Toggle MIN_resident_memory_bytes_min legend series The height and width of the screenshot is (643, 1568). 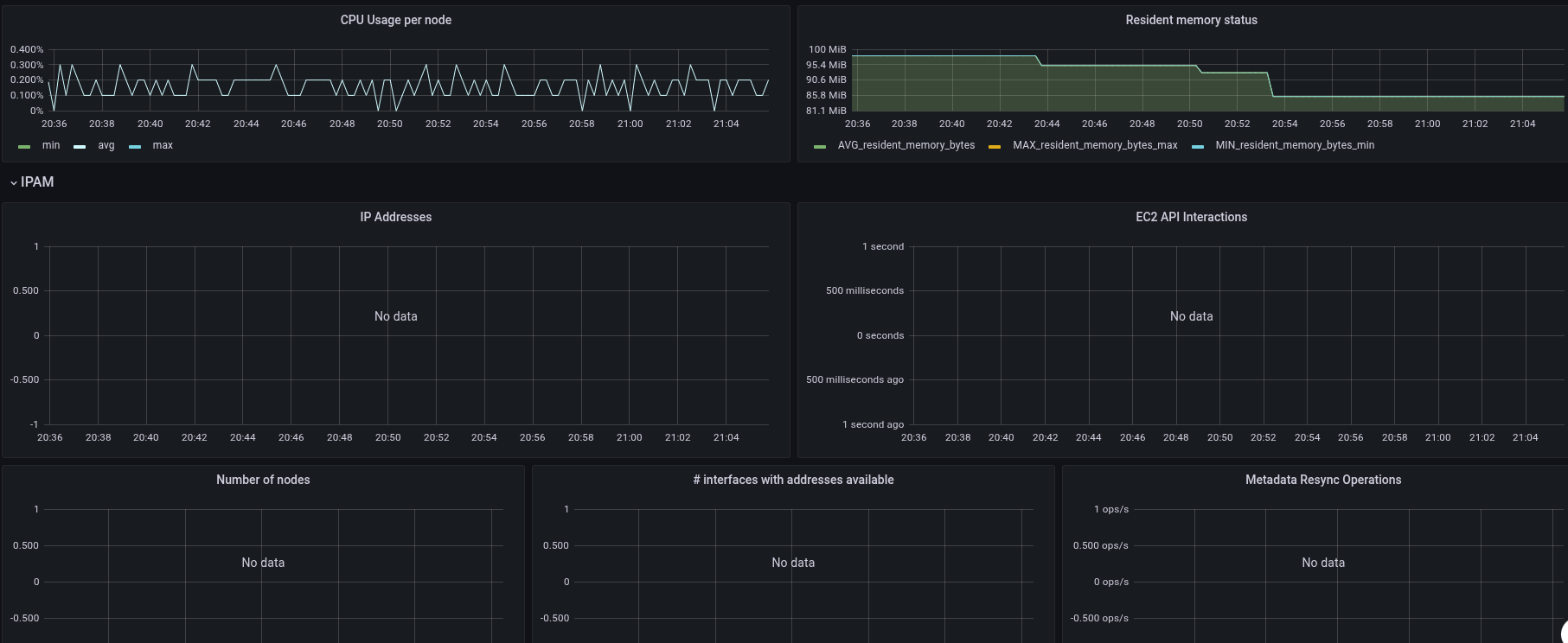click(1295, 145)
